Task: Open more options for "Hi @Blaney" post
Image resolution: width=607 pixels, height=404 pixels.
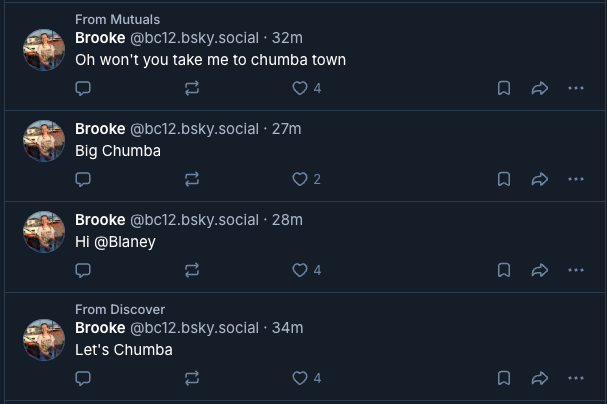Action: (576, 270)
